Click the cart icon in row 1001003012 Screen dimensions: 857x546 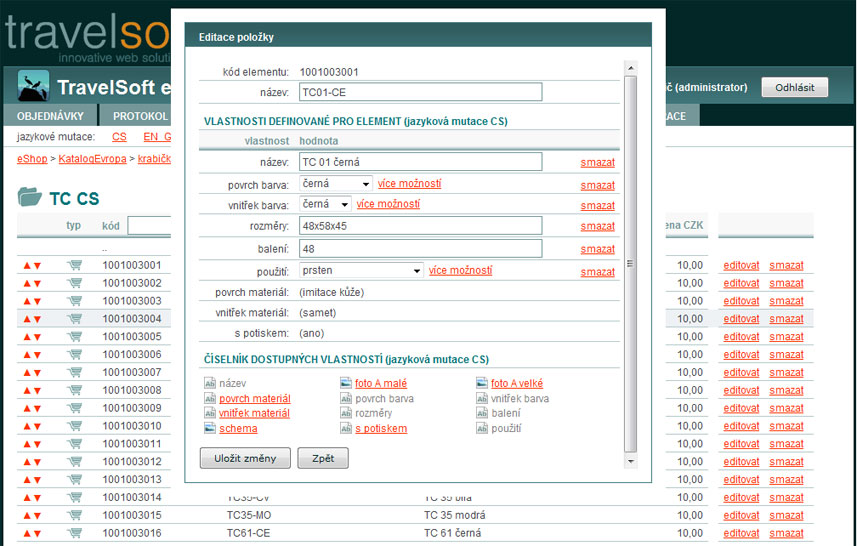pos(75,462)
